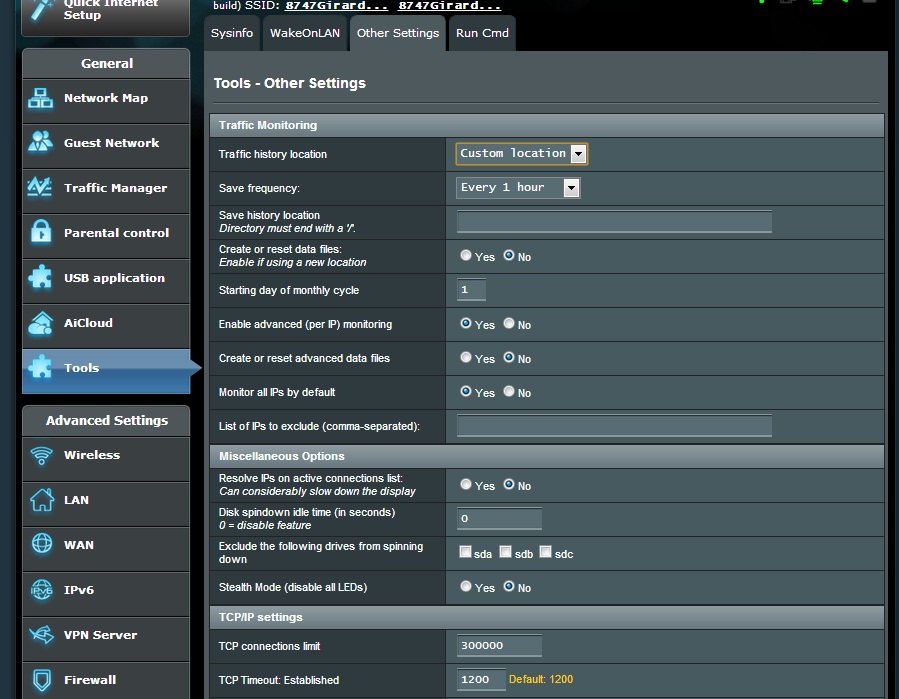Click the AiCloud house icon
This screenshot has height=699, width=899.
(41, 323)
